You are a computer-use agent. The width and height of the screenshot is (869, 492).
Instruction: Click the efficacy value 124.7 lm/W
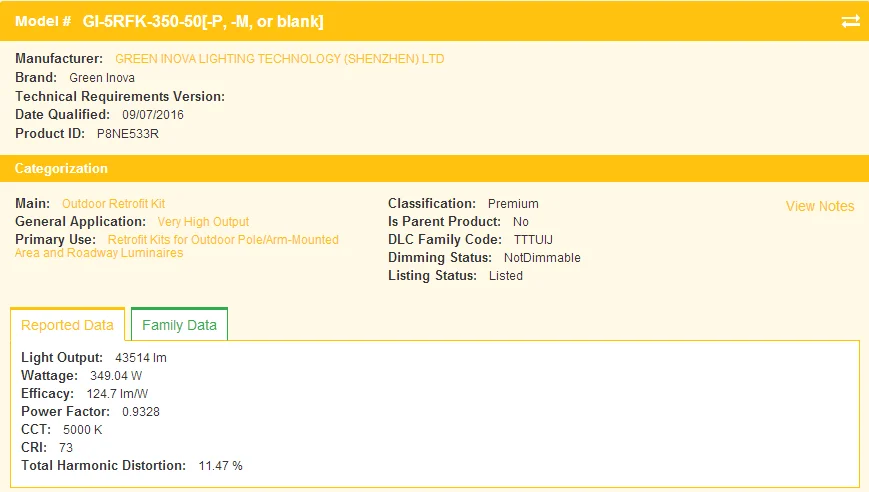[117, 394]
